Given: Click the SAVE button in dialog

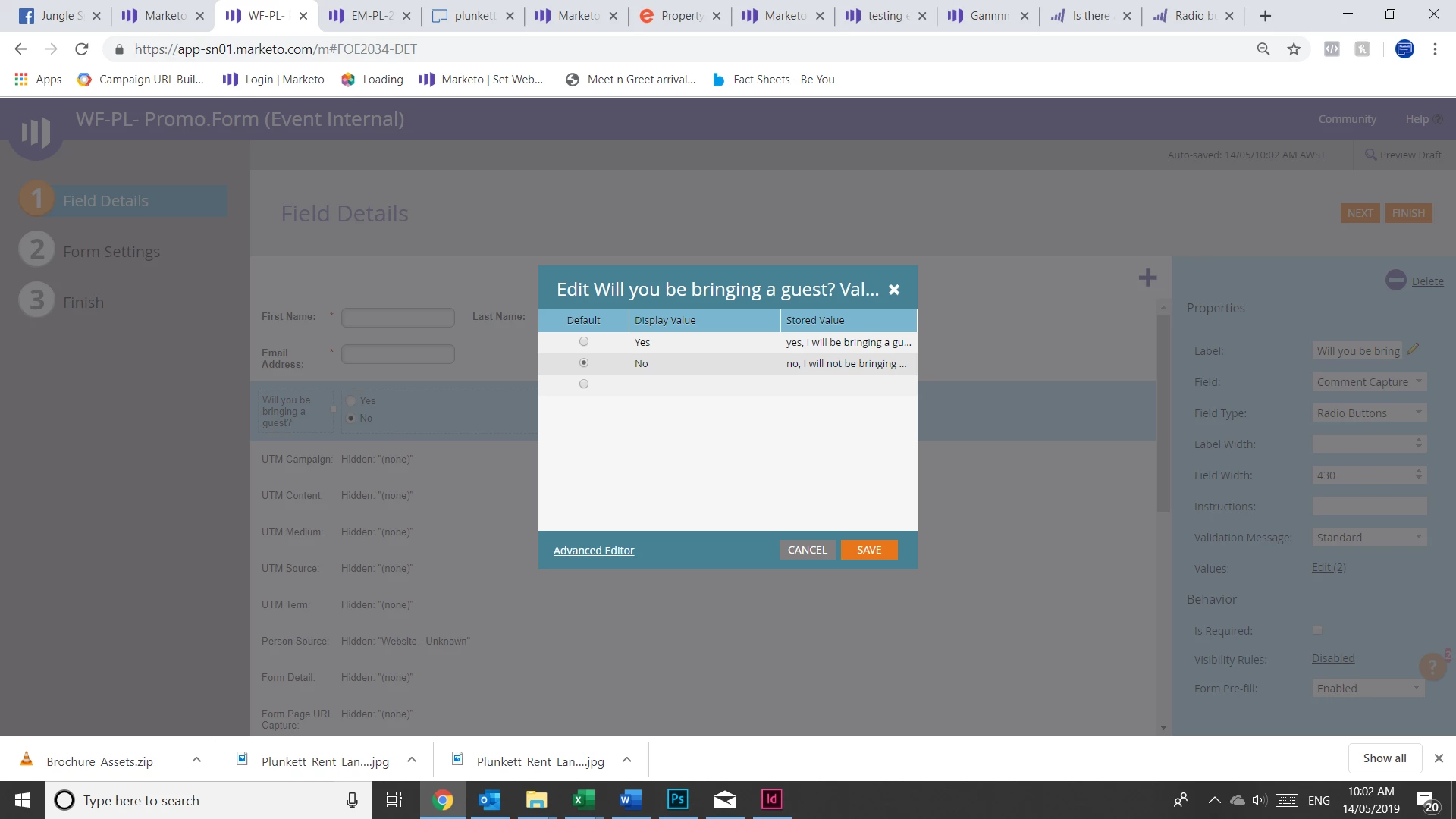Looking at the screenshot, I should pyautogui.click(x=869, y=550).
